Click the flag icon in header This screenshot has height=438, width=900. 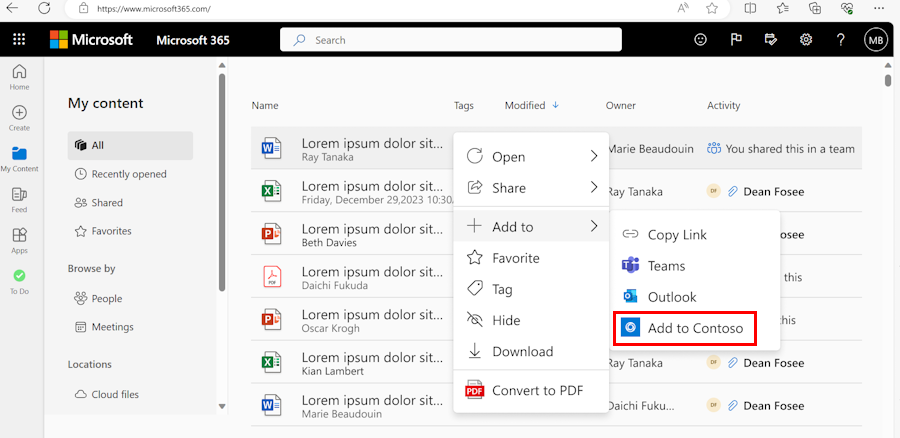736,40
